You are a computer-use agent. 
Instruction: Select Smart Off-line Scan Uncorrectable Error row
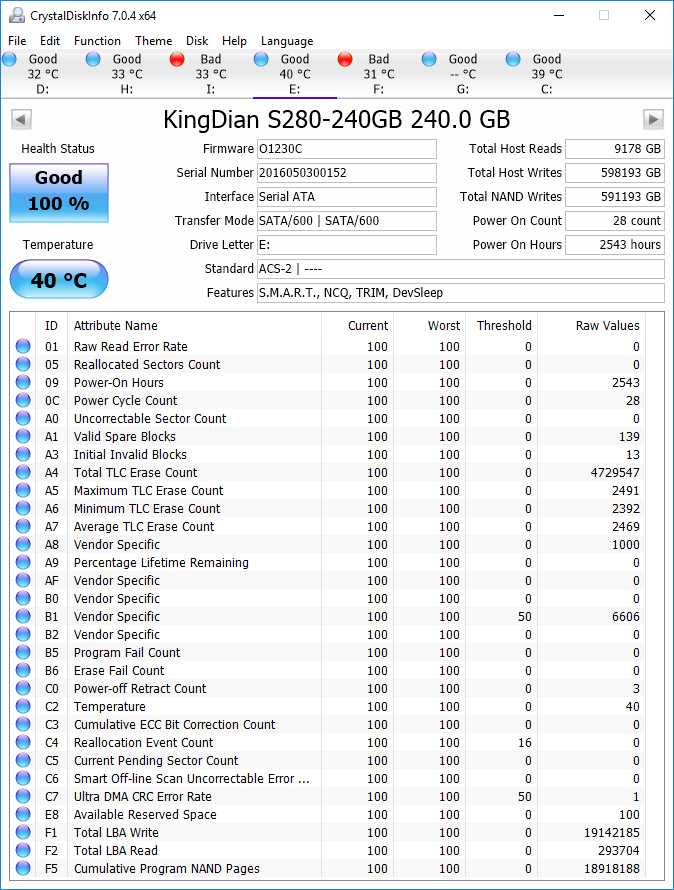328,779
